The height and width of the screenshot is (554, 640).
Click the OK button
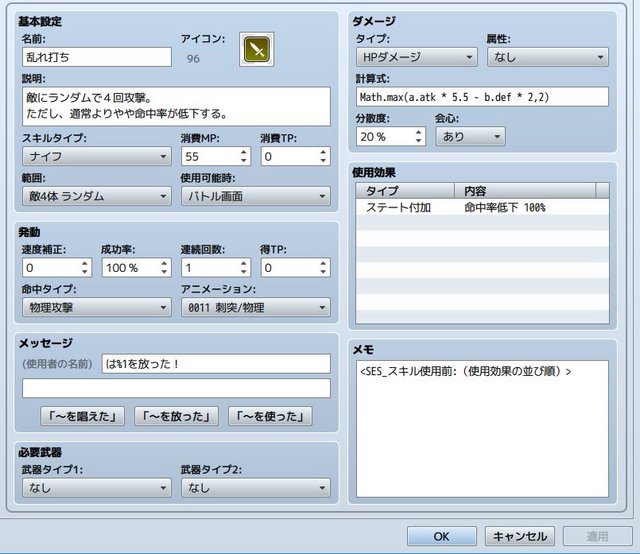tap(442, 536)
